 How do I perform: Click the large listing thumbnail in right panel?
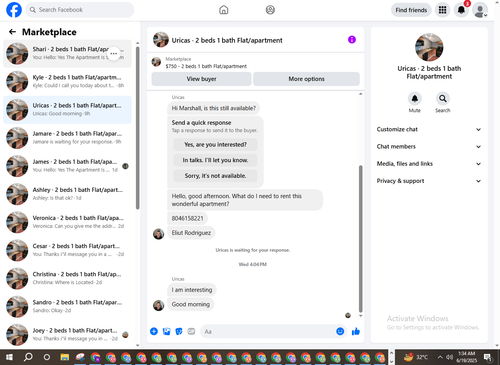429,47
